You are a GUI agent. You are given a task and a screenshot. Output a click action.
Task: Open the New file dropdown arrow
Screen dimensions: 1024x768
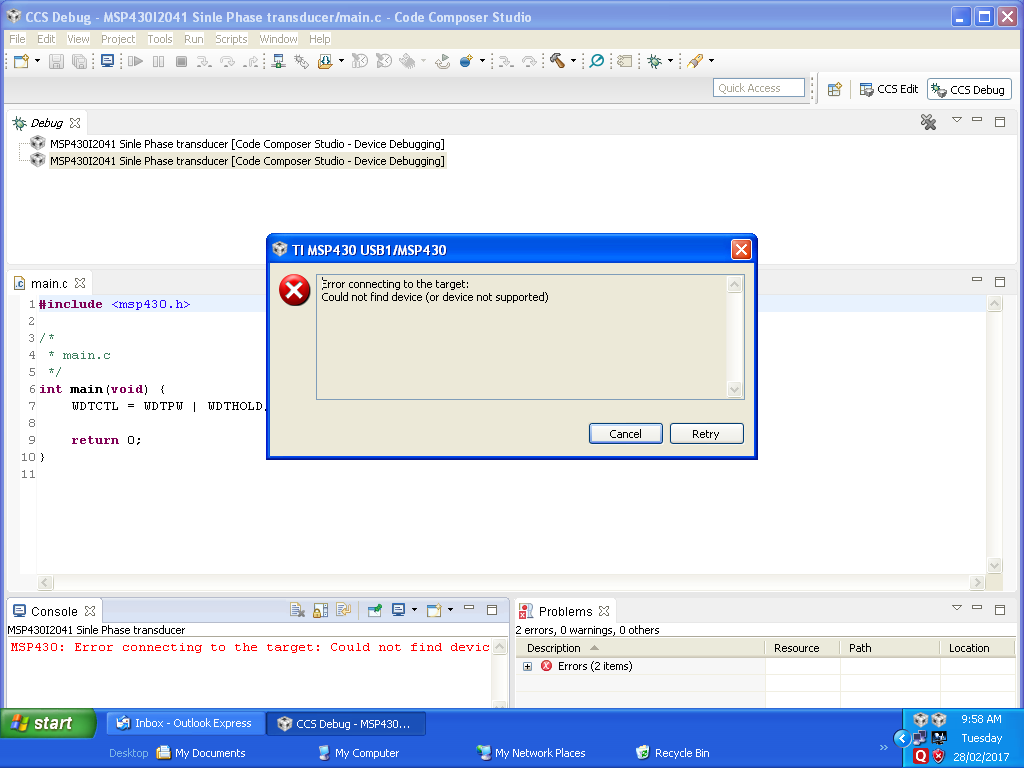pos(37,61)
